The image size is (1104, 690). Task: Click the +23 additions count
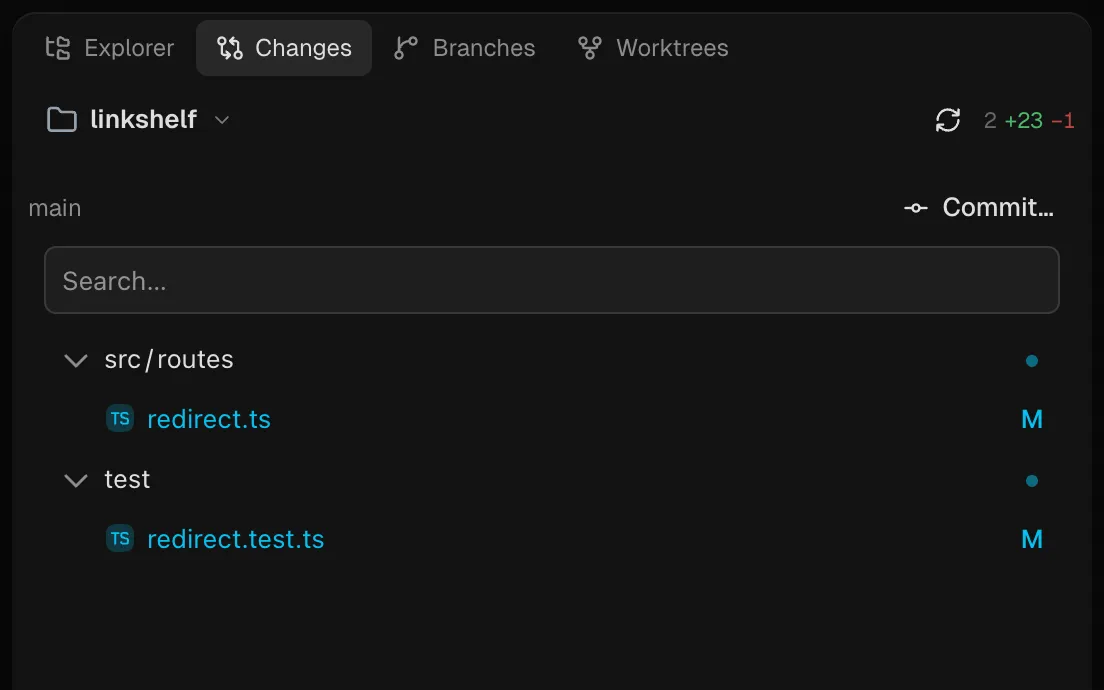[1024, 120]
